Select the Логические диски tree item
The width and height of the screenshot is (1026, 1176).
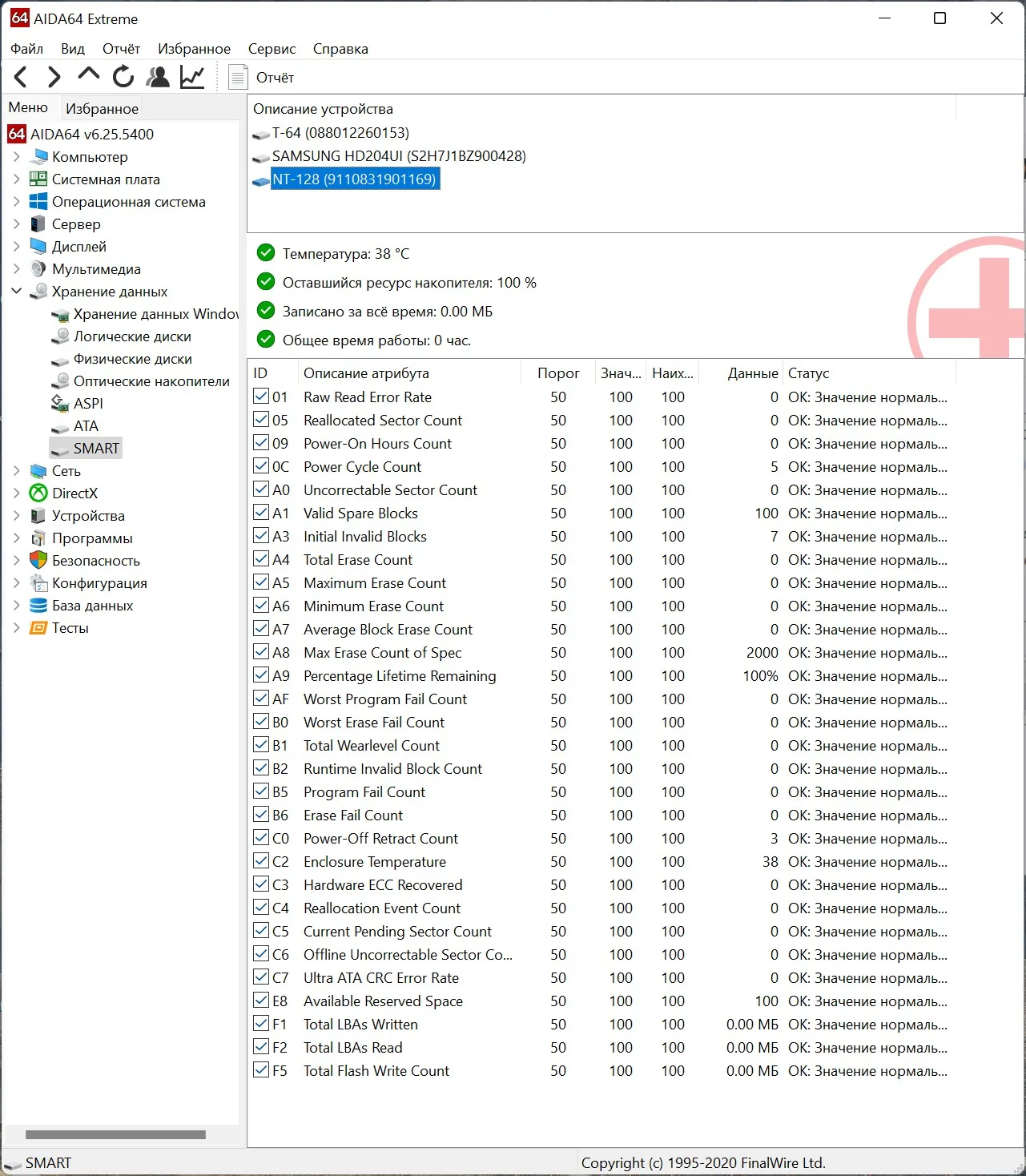tap(132, 336)
